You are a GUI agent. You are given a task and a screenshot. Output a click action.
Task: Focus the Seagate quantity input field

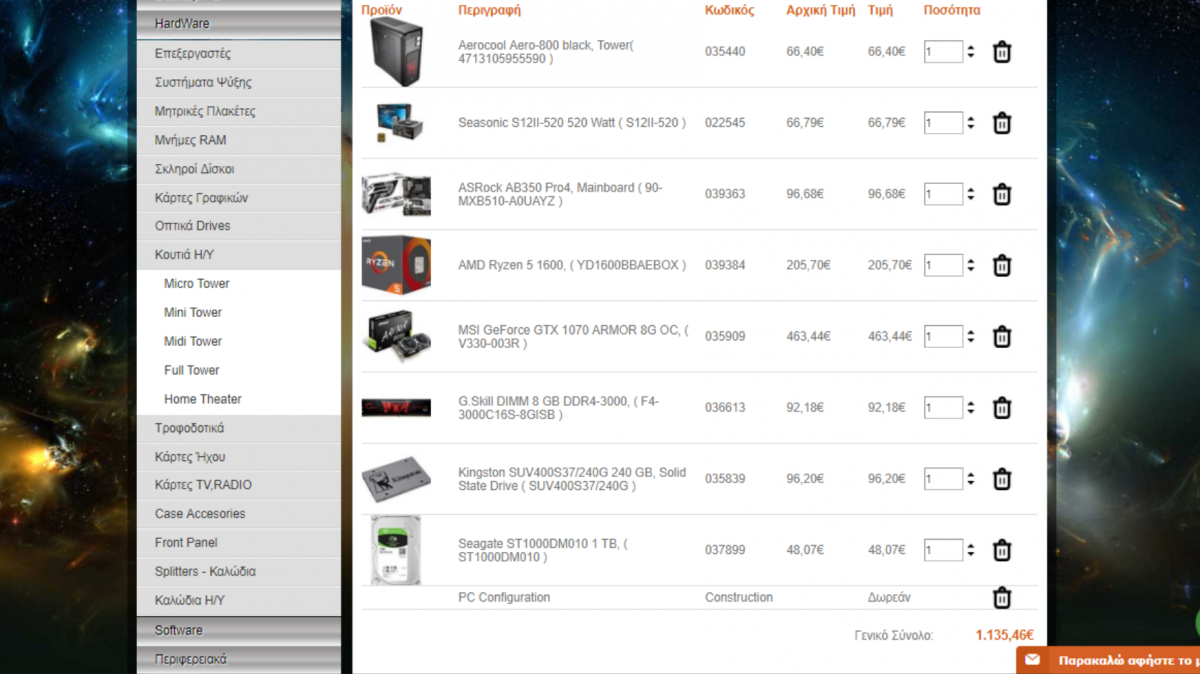943,550
